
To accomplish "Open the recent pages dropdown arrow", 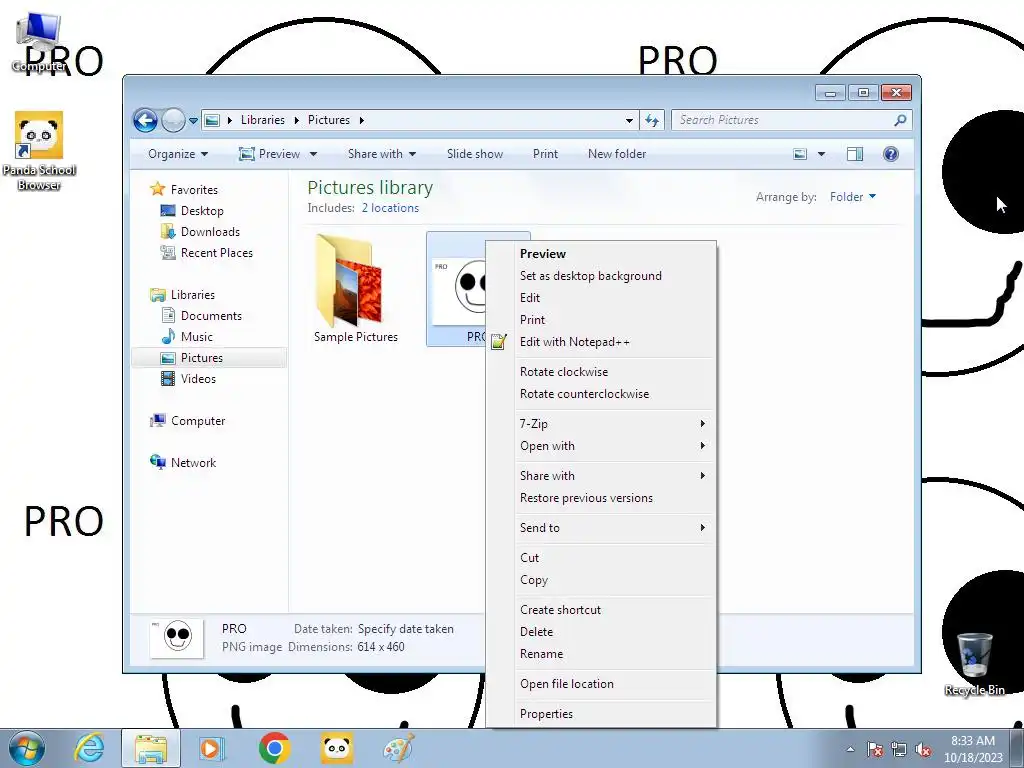I will click(193, 121).
